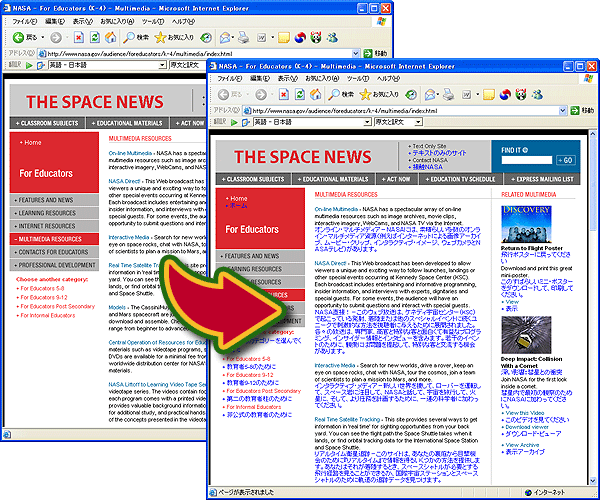This screenshot has height=500, width=600.
Task: Click the Mail icon in the front window toolbar
Action: pyautogui.click(x=431, y=94)
